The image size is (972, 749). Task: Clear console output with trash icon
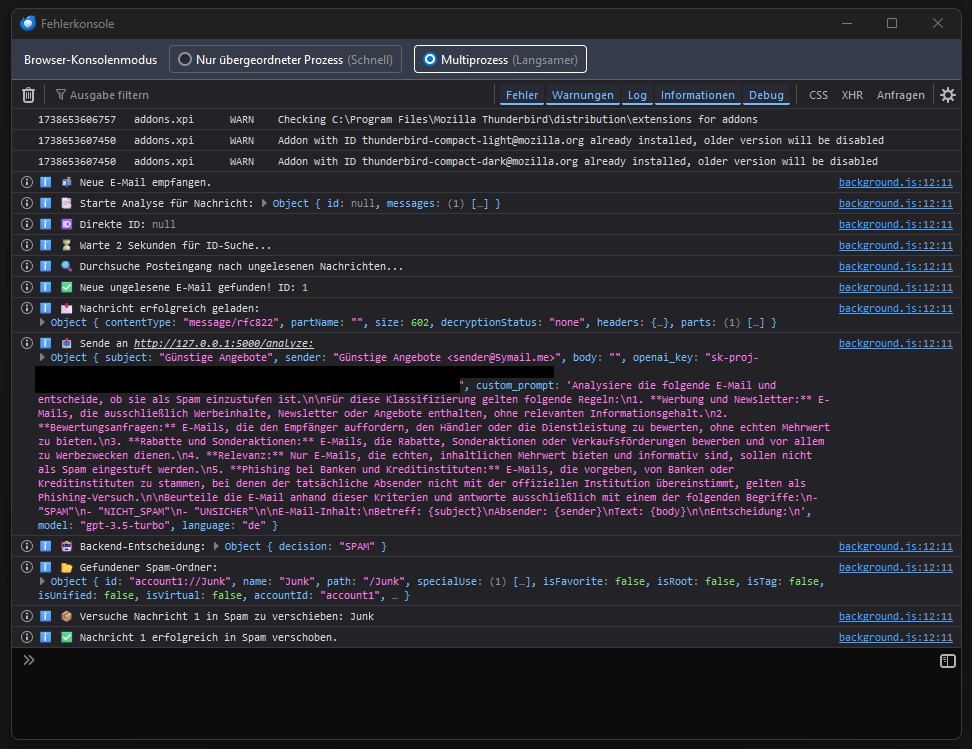click(28, 95)
